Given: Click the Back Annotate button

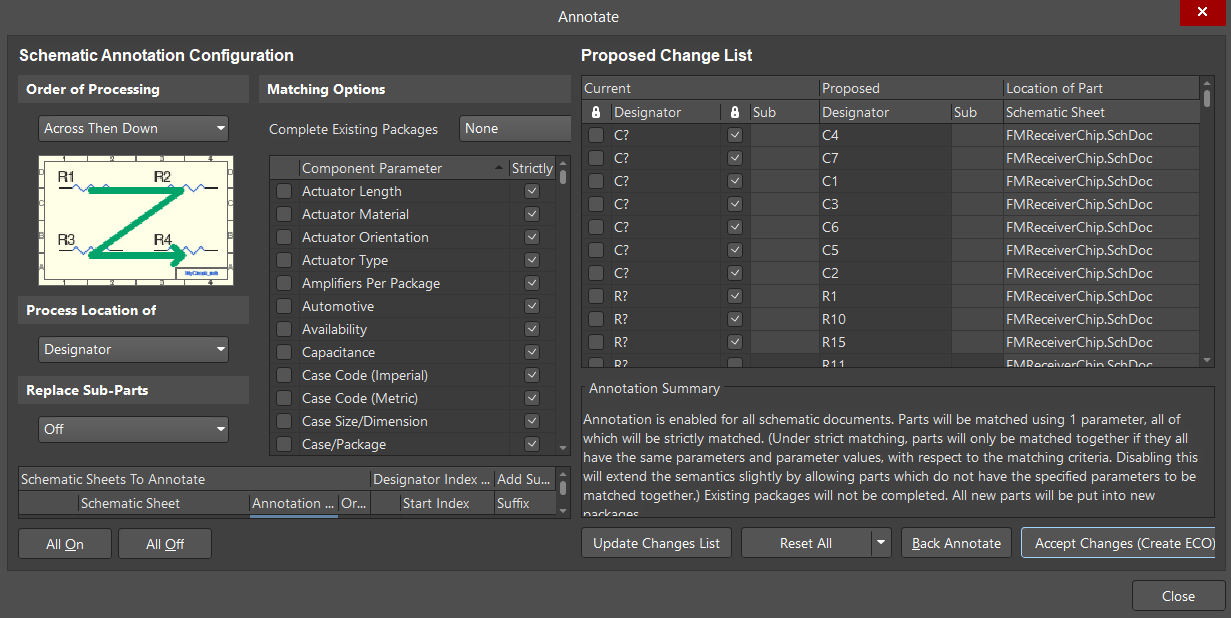Looking at the screenshot, I should [955, 543].
